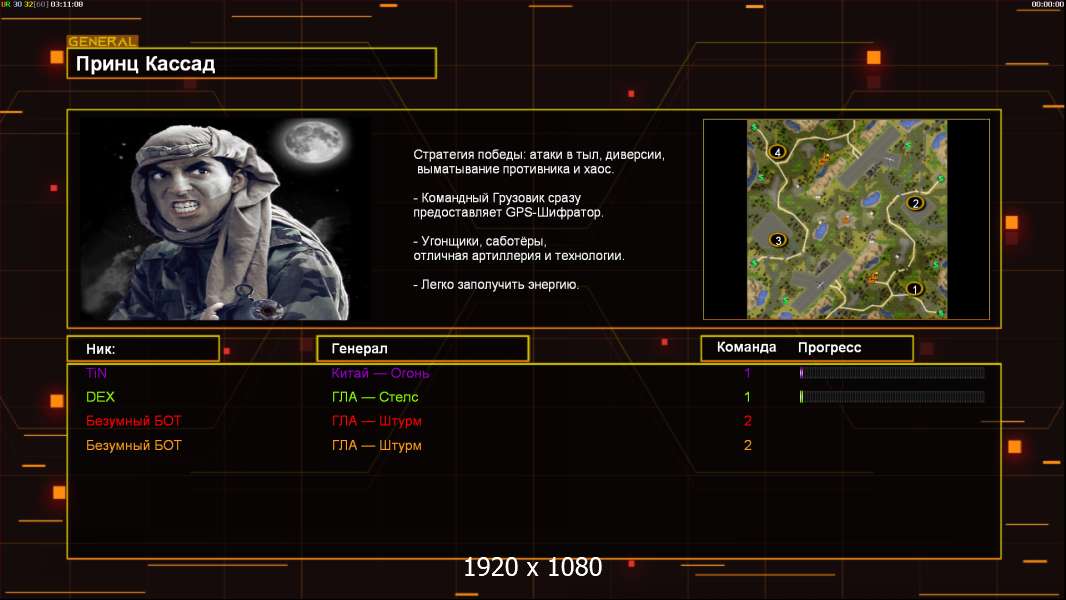The width and height of the screenshot is (1066, 600).
Task: Click the 'Легко заполучить энергию' text line
Action: pyautogui.click(x=496, y=285)
